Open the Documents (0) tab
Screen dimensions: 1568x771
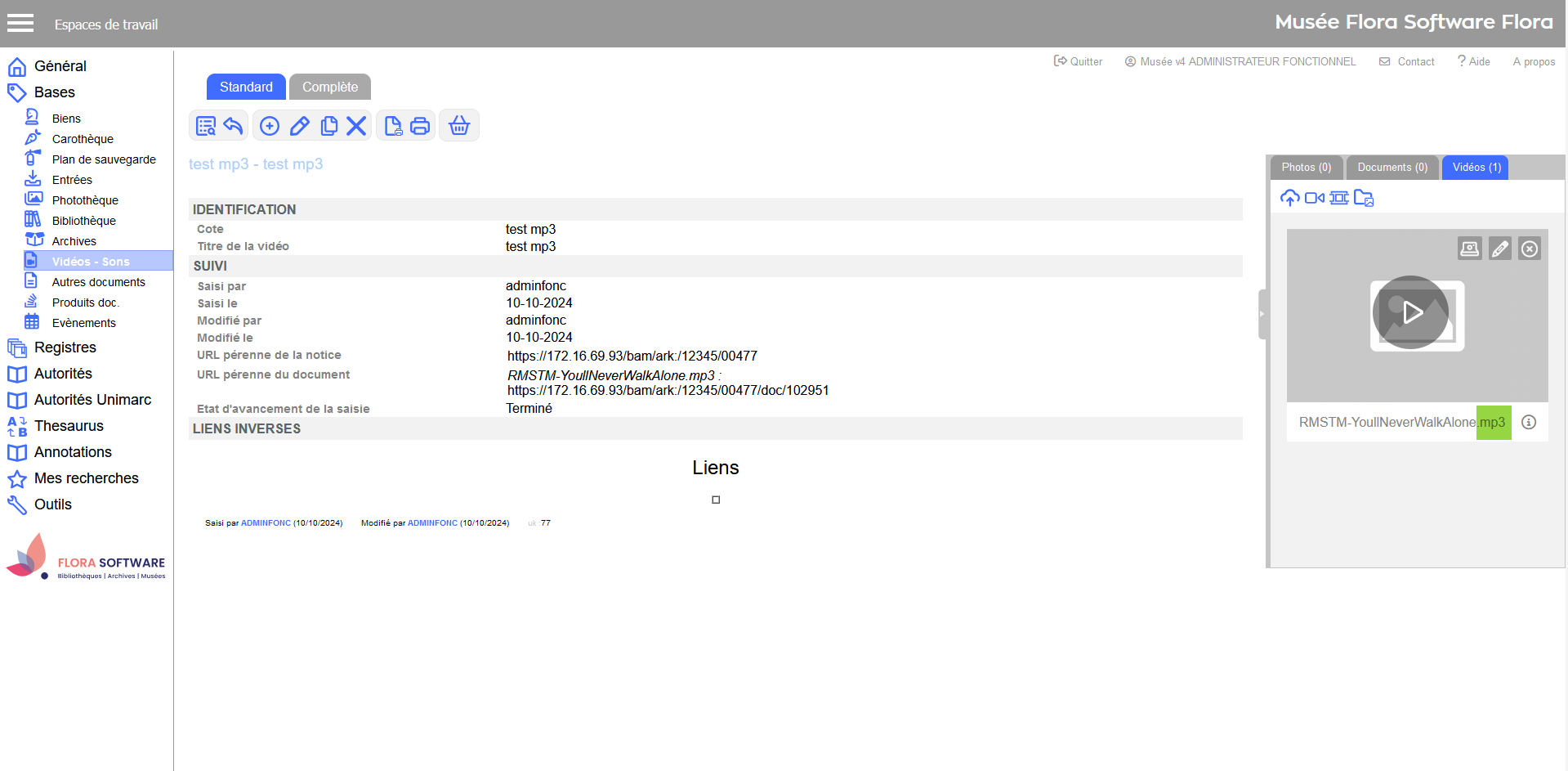pos(1392,168)
